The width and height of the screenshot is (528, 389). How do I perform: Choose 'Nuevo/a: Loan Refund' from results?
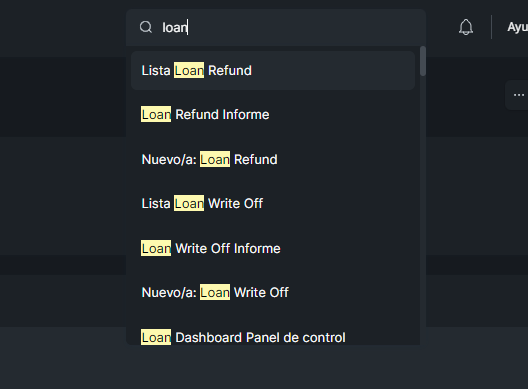coord(273,159)
